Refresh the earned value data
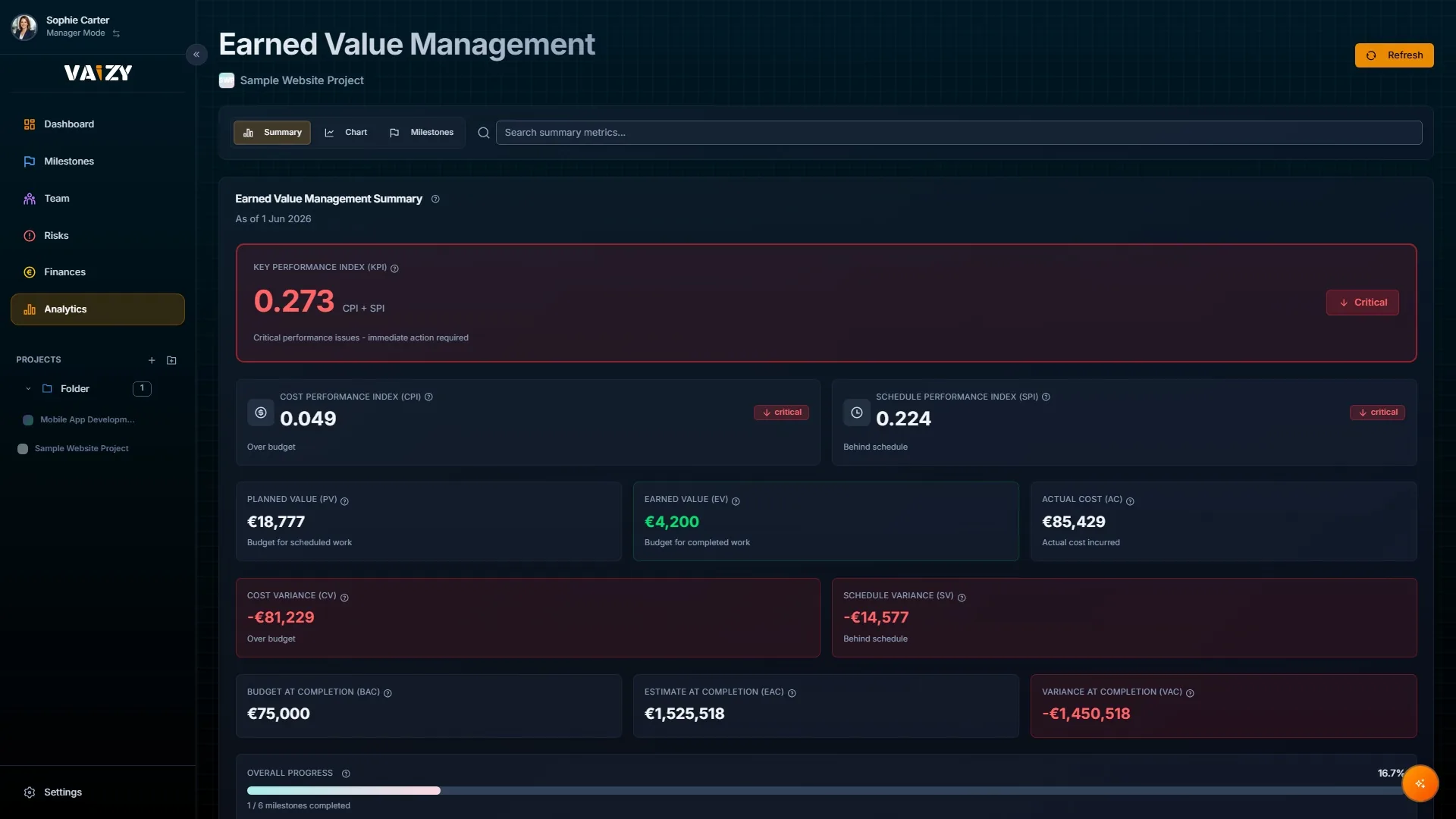Image resolution: width=1456 pixels, height=819 pixels. (x=1394, y=55)
